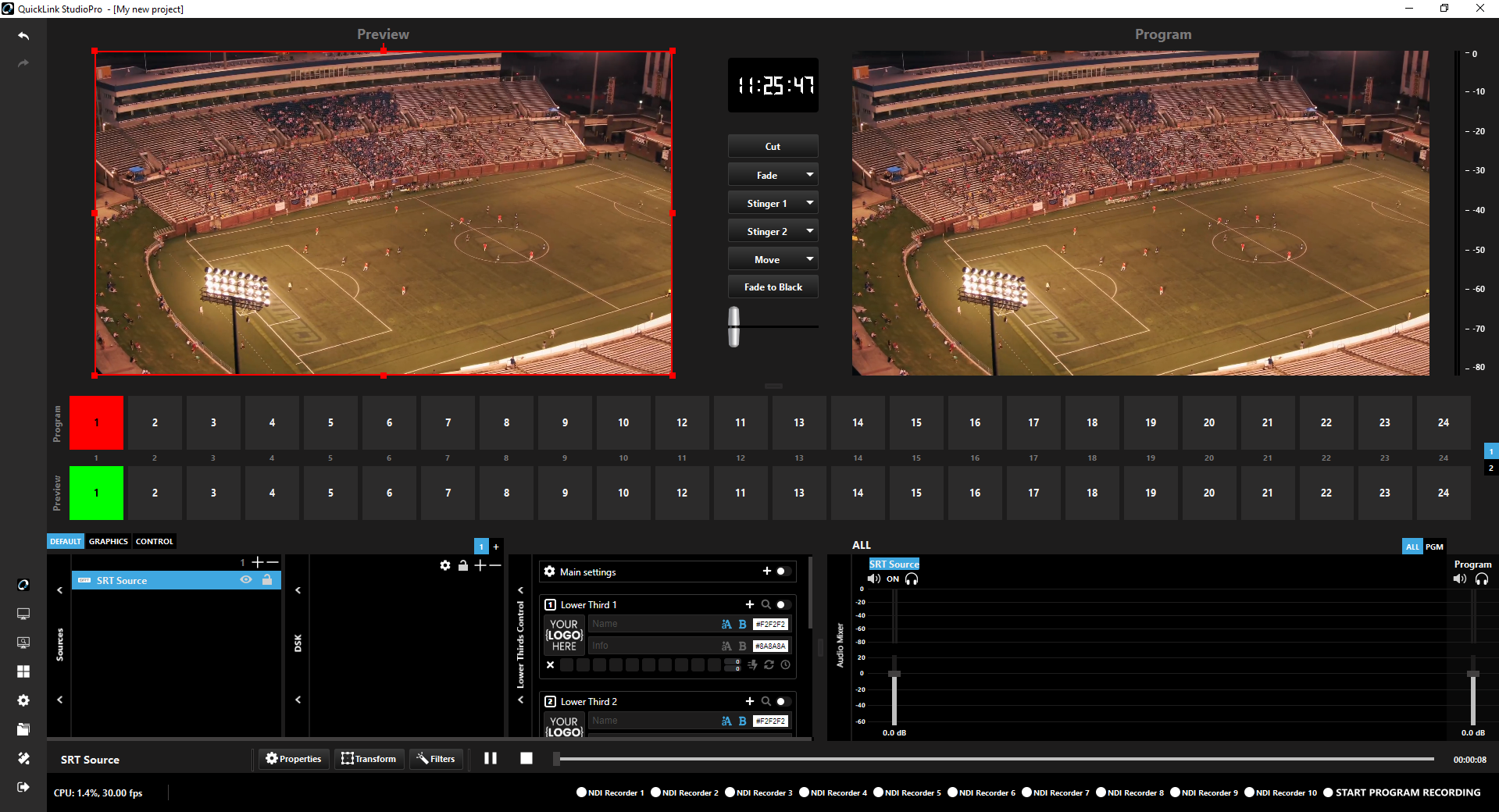Open Properties for SRT Source
This screenshot has width=1499, height=812.
click(x=294, y=759)
